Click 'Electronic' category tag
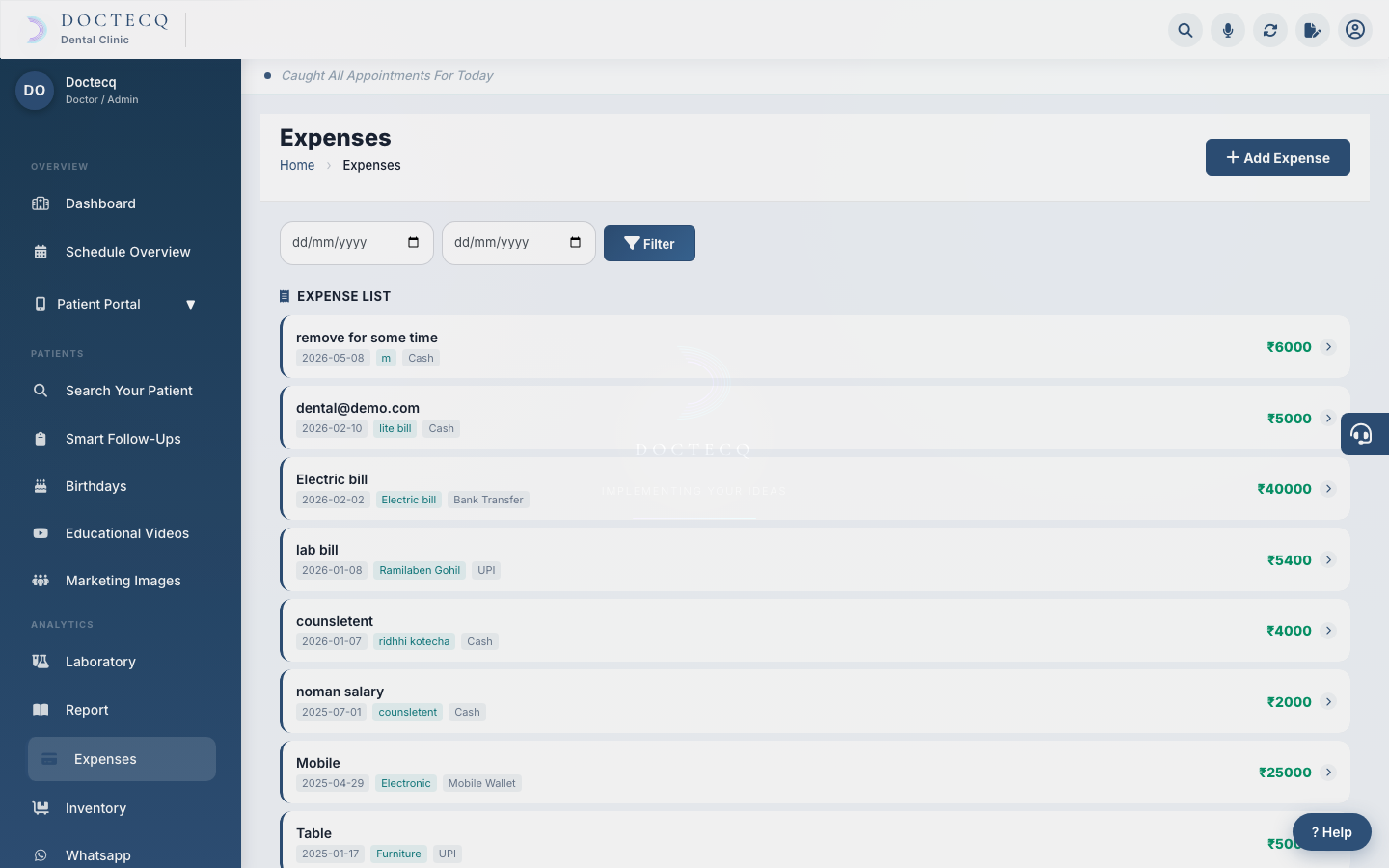This screenshot has width=1389, height=868. tap(405, 783)
